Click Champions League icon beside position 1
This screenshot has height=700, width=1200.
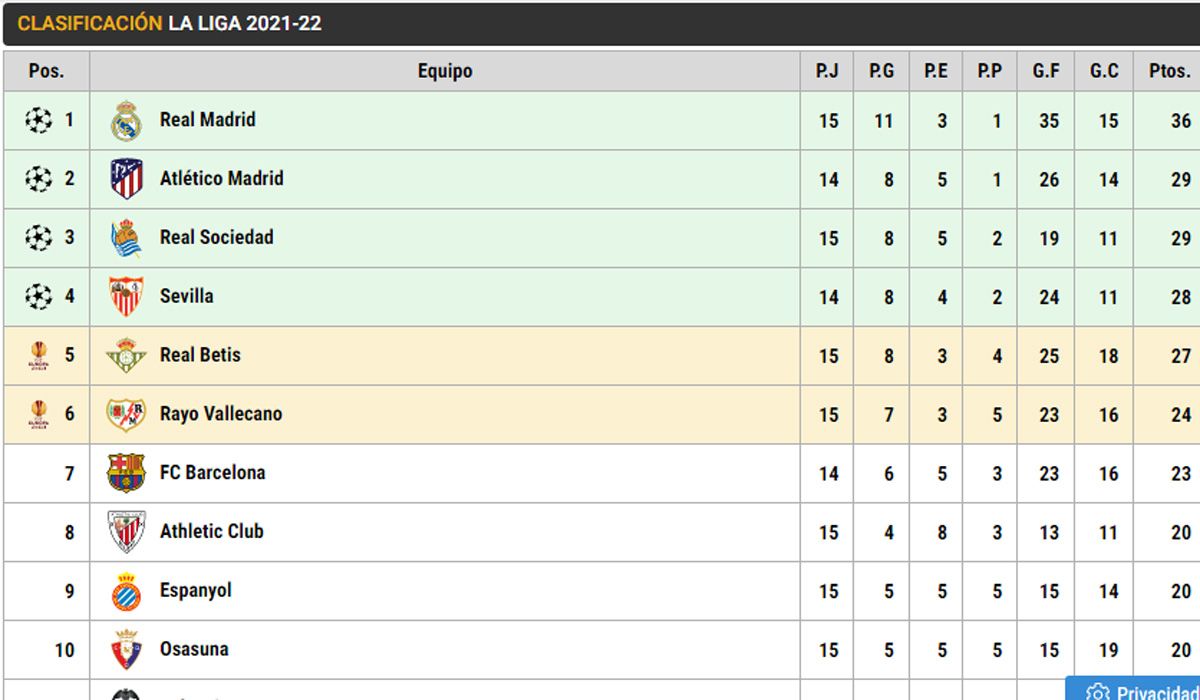[38, 121]
